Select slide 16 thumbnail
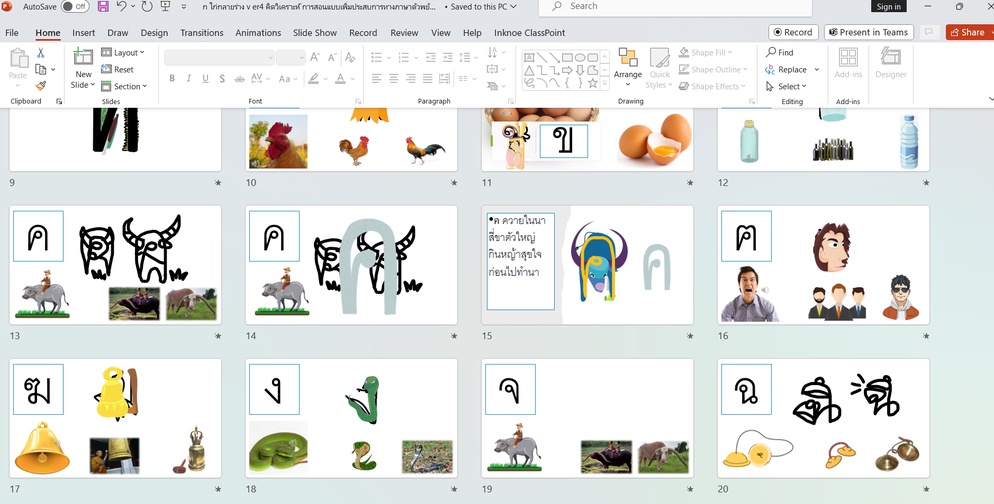This screenshot has height=504, width=994. tap(823, 265)
